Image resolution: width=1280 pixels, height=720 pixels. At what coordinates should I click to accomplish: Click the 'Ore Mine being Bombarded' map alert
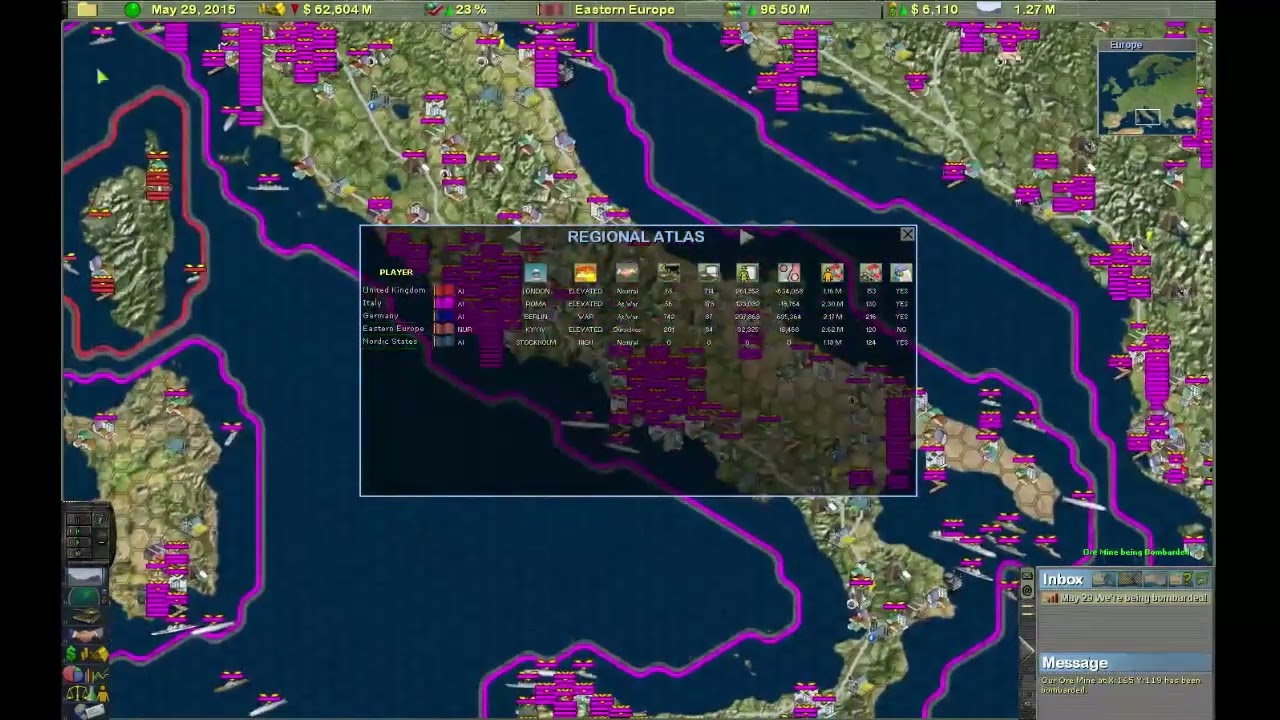coord(1136,552)
